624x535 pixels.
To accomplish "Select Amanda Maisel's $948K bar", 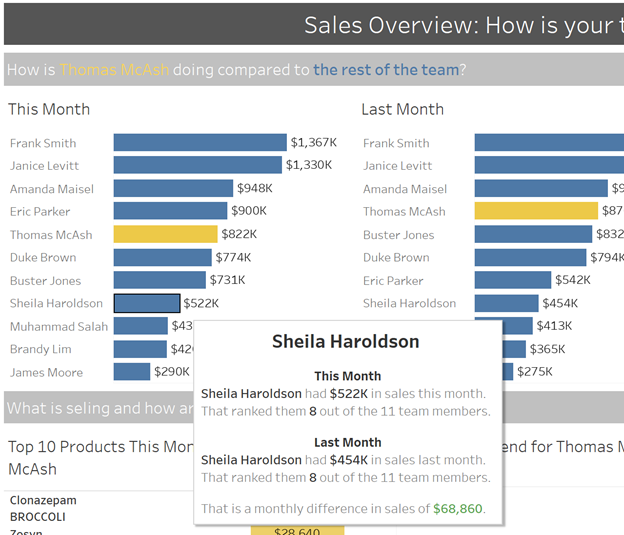I will [173, 188].
